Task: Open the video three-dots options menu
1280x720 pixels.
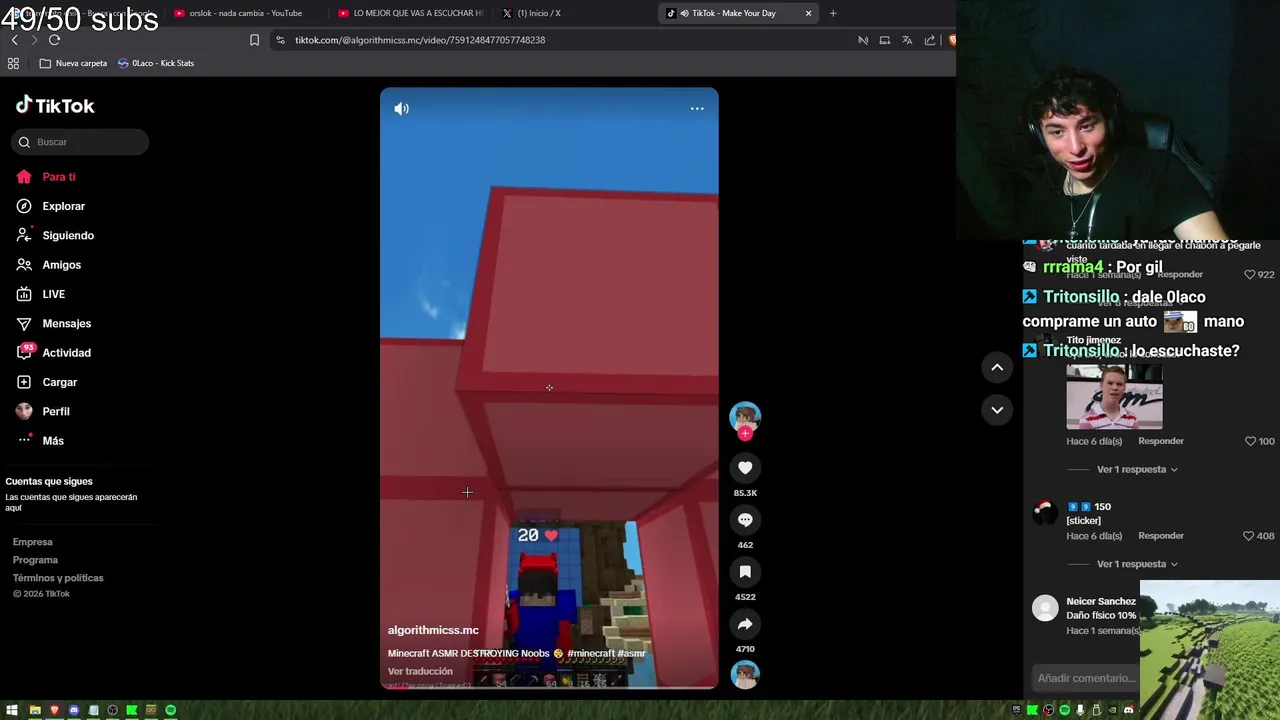Action: coord(697,109)
